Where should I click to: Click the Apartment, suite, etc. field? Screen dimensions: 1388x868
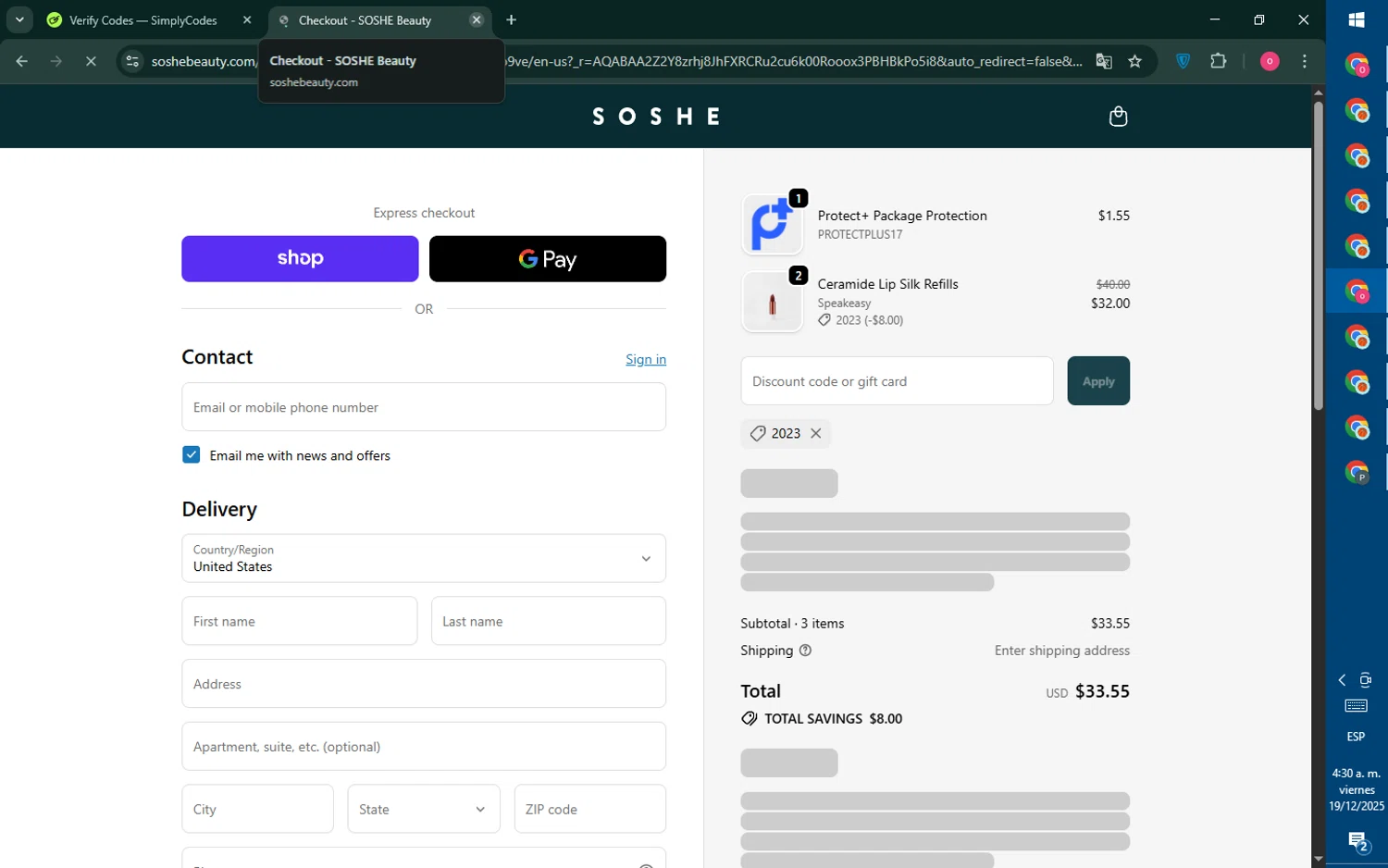(424, 746)
